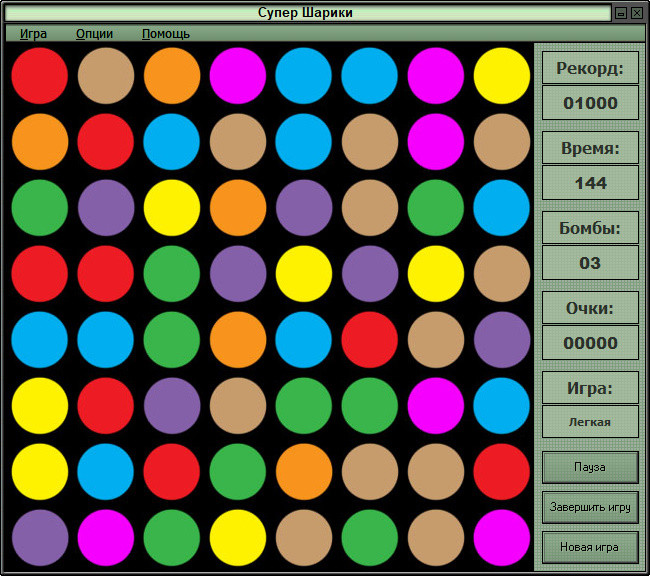Click the Очки: label

590,308
